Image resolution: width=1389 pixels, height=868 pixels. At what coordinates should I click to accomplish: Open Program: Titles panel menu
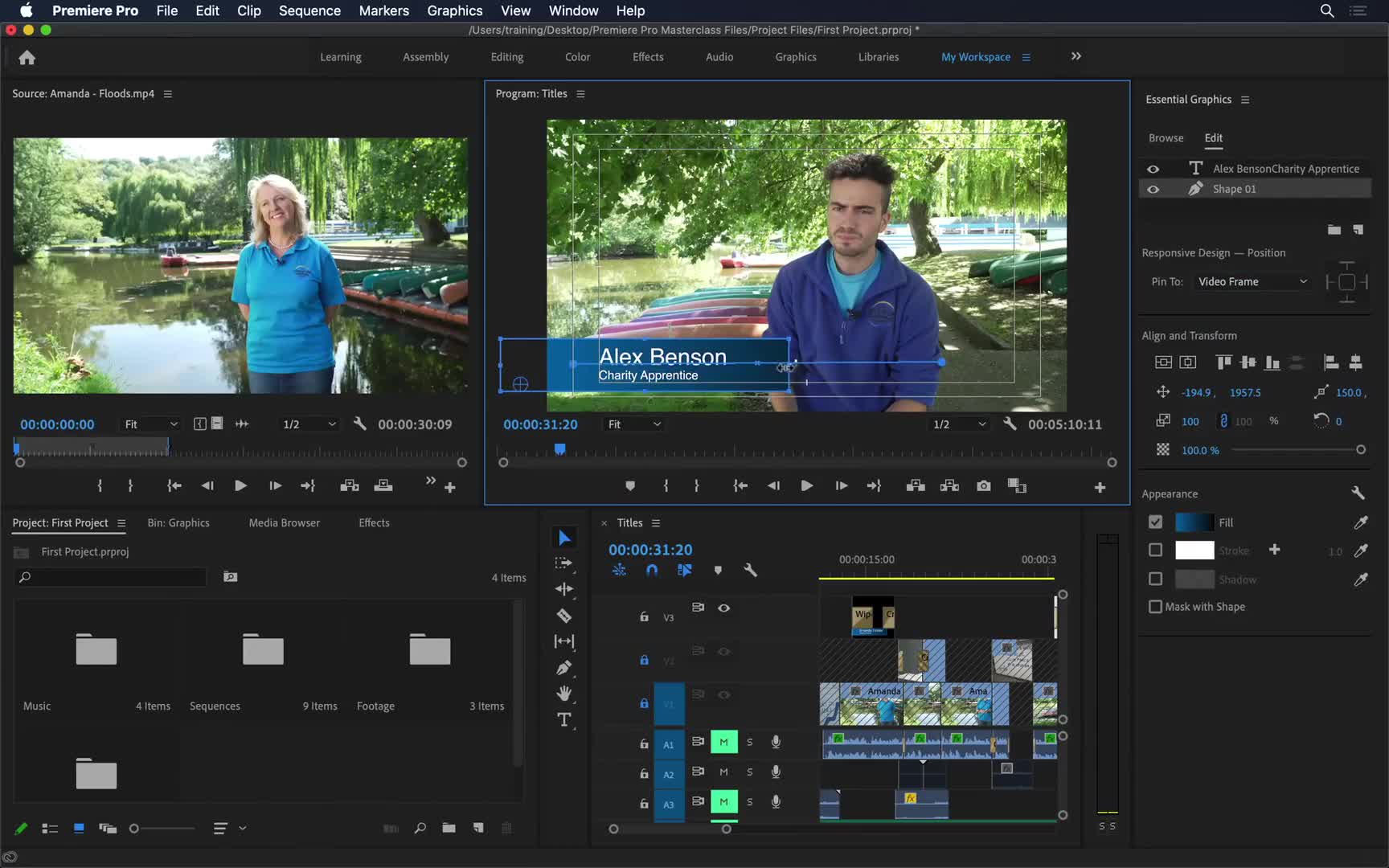(580, 94)
